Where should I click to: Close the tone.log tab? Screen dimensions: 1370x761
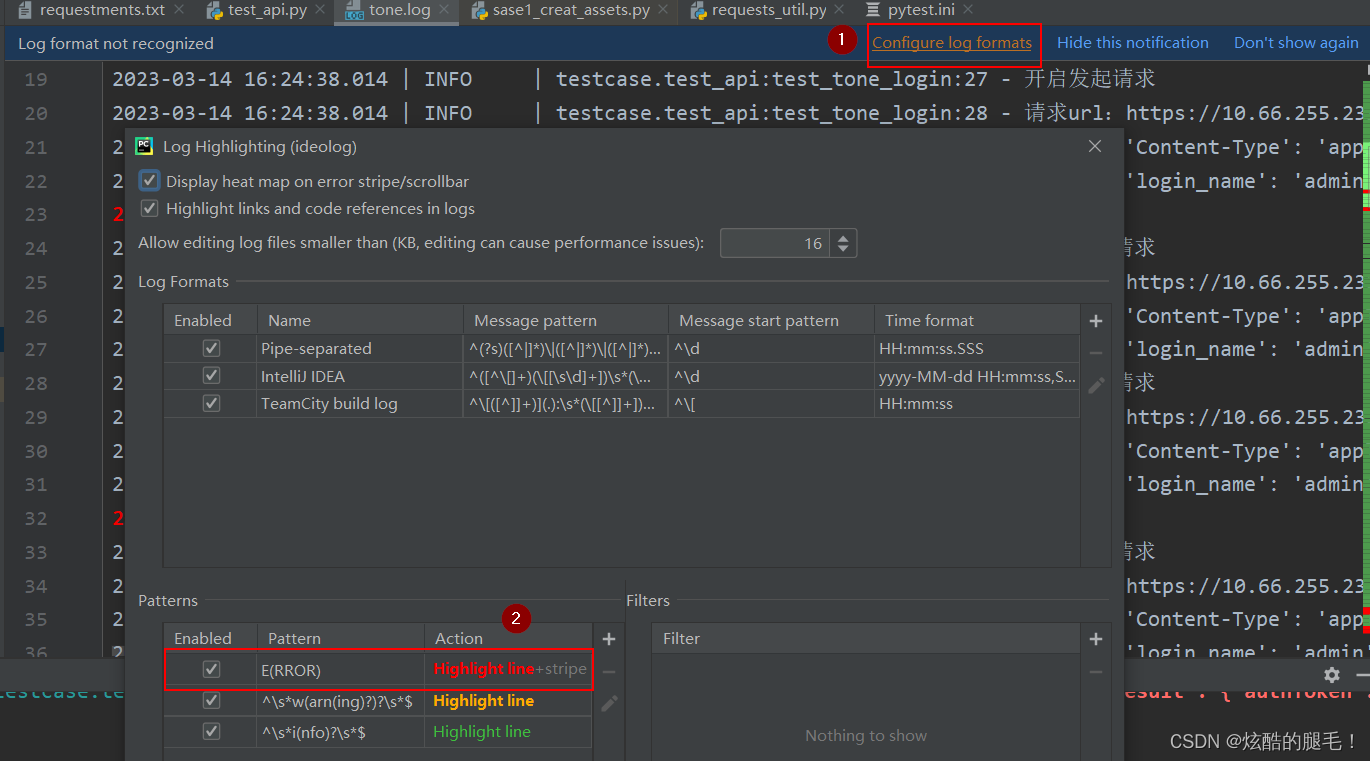click(x=445, y=10)
